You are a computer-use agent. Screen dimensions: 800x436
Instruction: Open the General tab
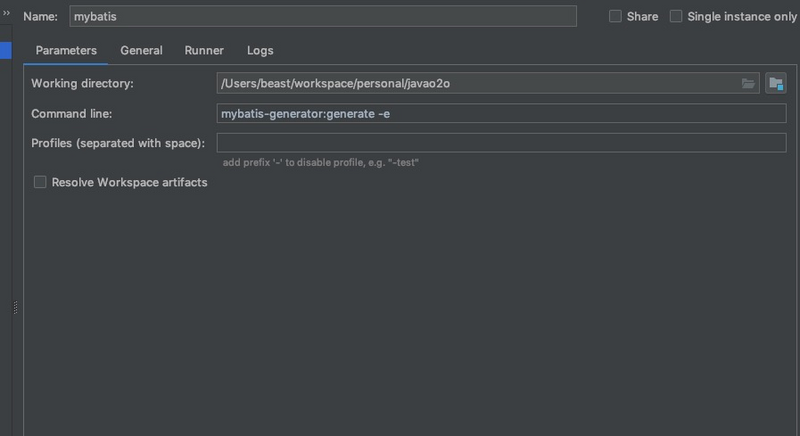point(141,50)
